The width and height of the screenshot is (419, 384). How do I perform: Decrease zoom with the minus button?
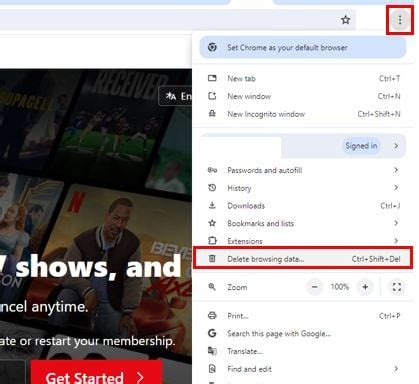point(315,287)
